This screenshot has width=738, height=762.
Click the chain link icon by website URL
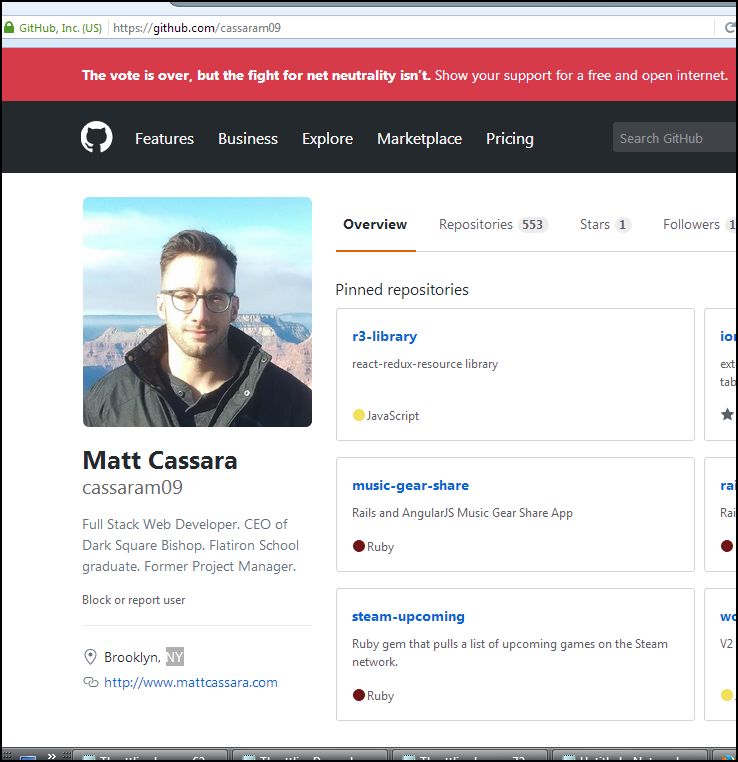(91, 682)
